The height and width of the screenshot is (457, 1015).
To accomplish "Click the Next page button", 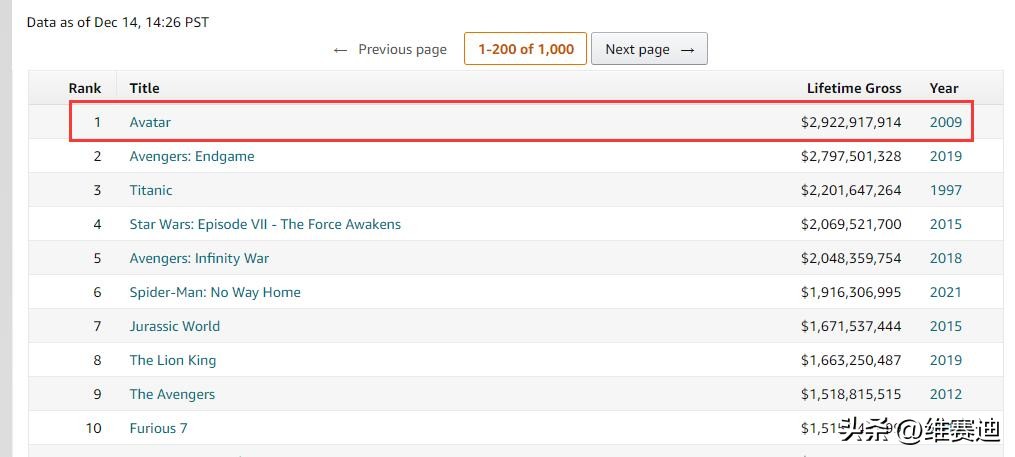I will pyautogui.click(x=649, y=49).
